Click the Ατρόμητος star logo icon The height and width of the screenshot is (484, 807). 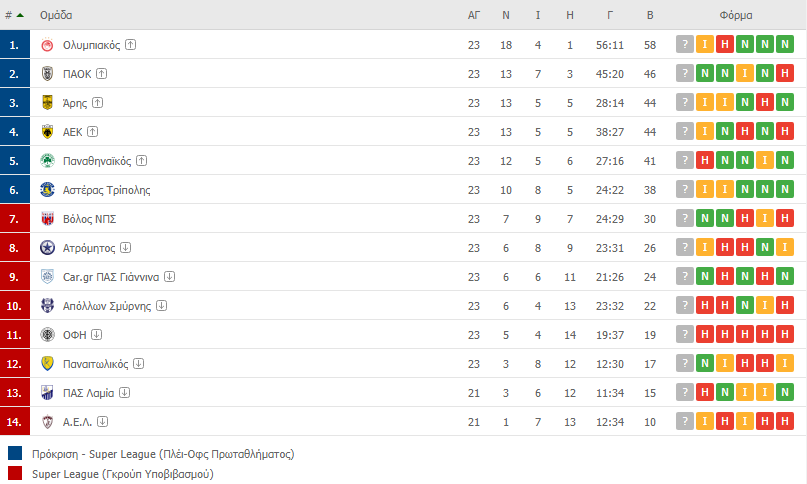point(47,248)
